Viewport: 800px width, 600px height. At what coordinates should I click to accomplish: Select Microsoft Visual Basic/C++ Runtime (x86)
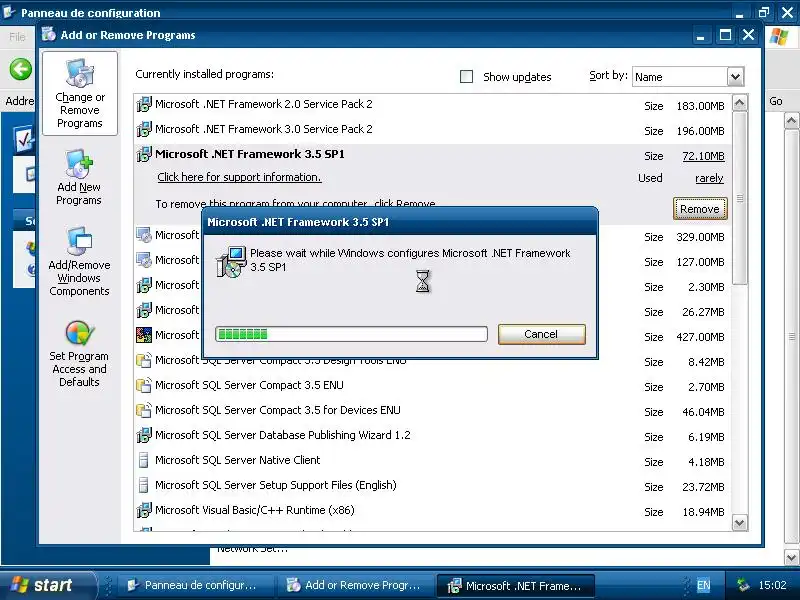click(255, 510)
